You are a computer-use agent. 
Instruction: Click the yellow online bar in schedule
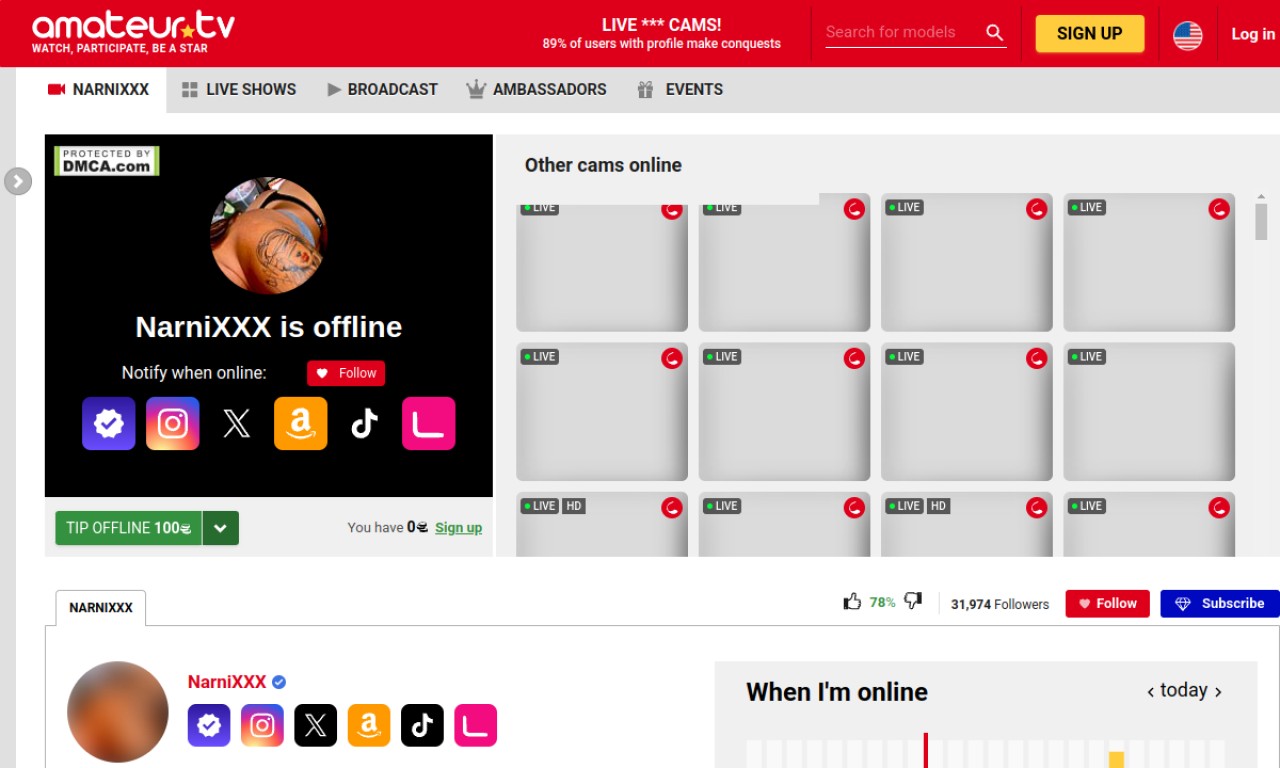(1117, 759)
